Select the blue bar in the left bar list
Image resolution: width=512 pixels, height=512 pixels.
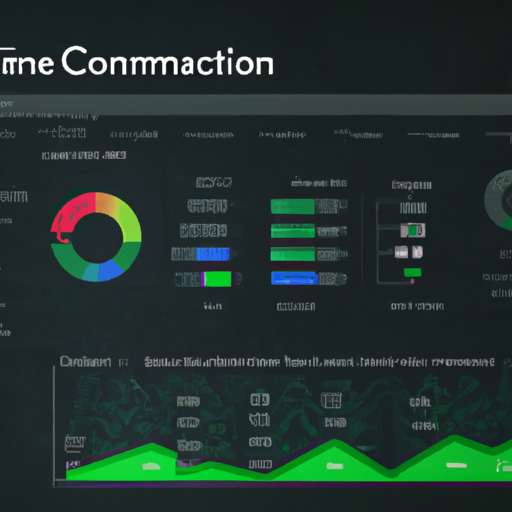pos(213,255)
